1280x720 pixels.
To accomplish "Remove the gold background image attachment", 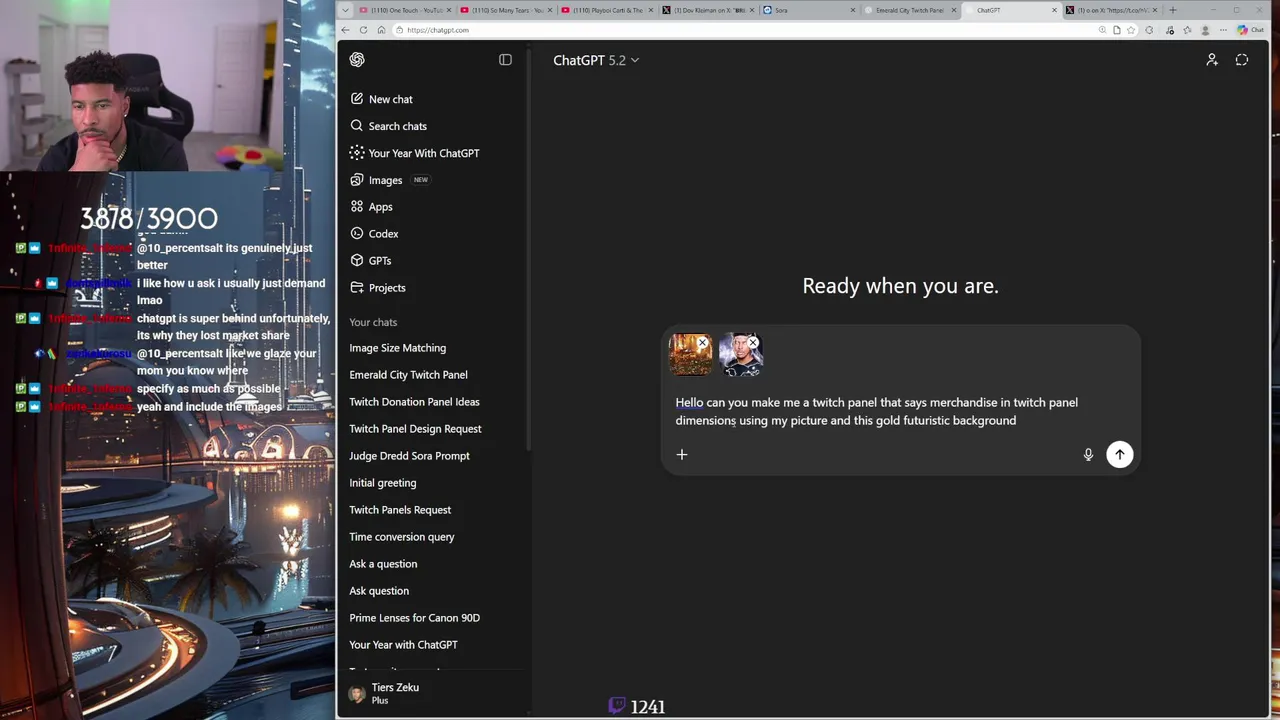I will (702, 343).
